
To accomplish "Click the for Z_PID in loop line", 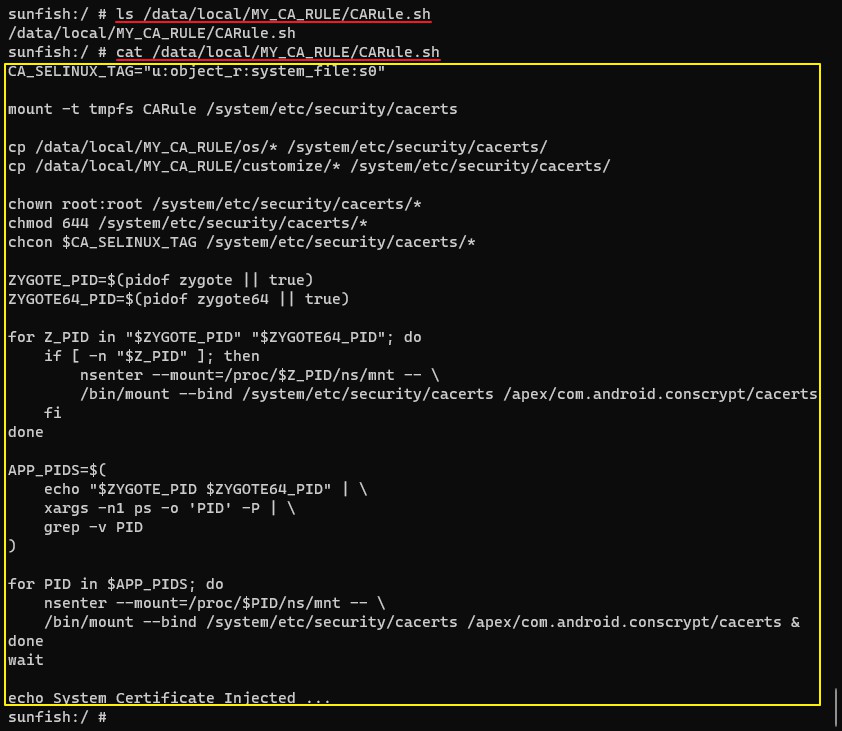I will pos(214,337).
